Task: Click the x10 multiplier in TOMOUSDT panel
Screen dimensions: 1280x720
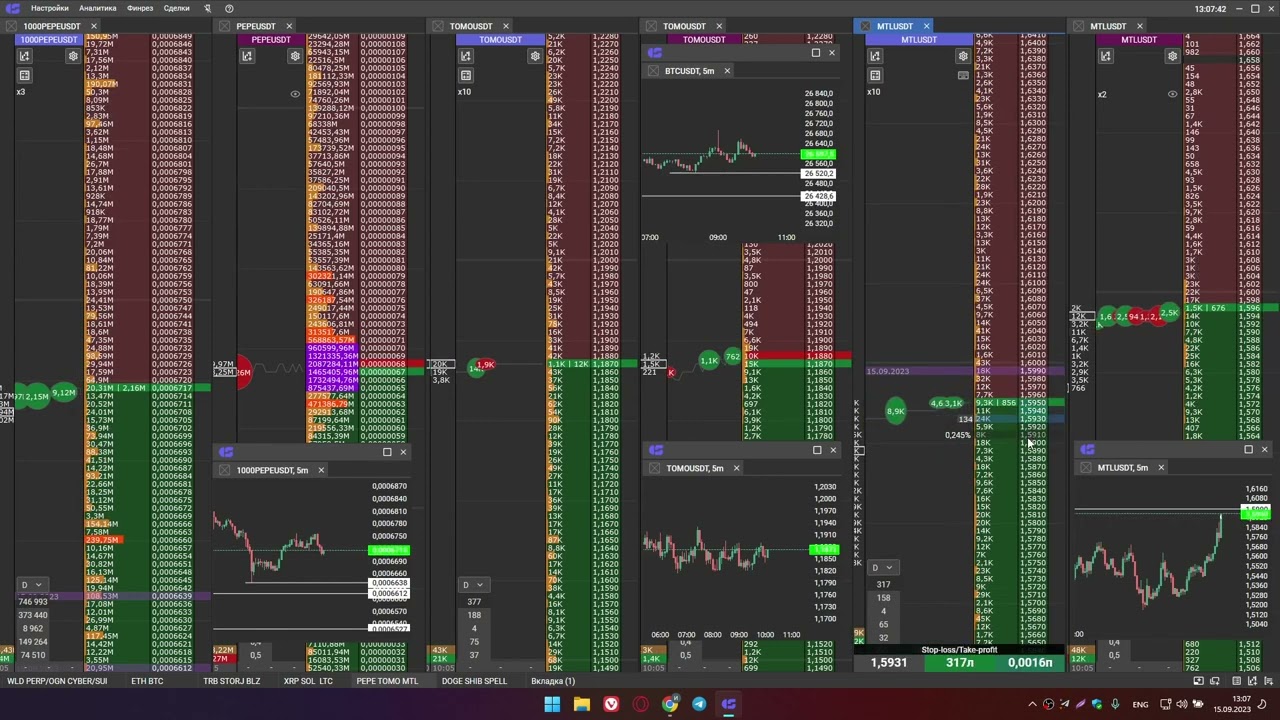Action: (464, 92)
